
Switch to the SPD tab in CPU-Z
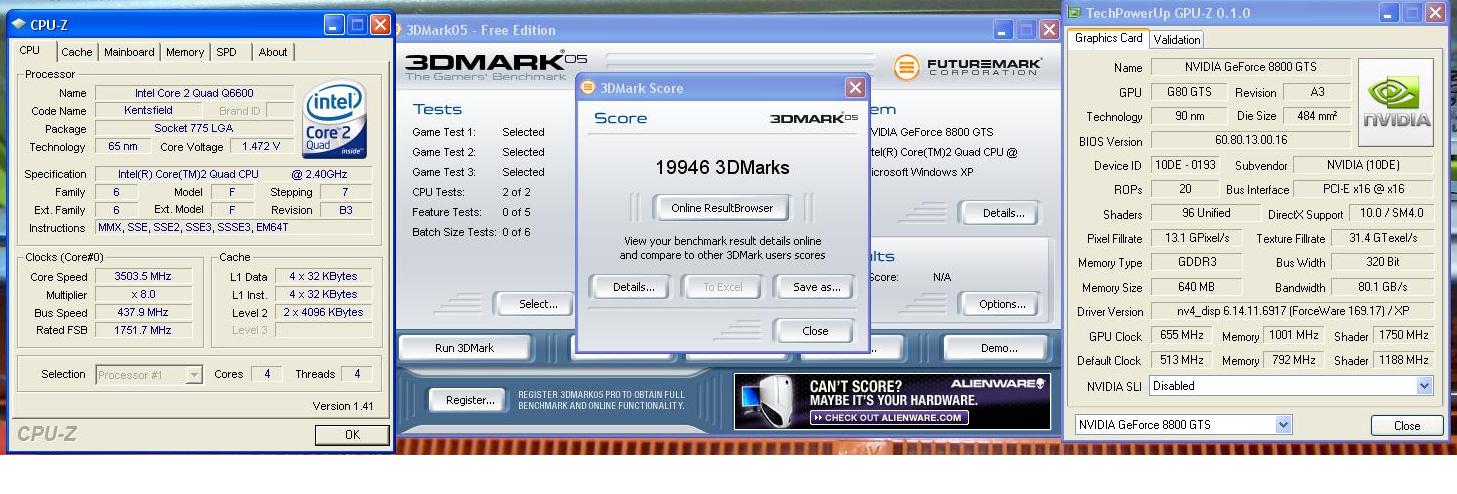[227, 52]
